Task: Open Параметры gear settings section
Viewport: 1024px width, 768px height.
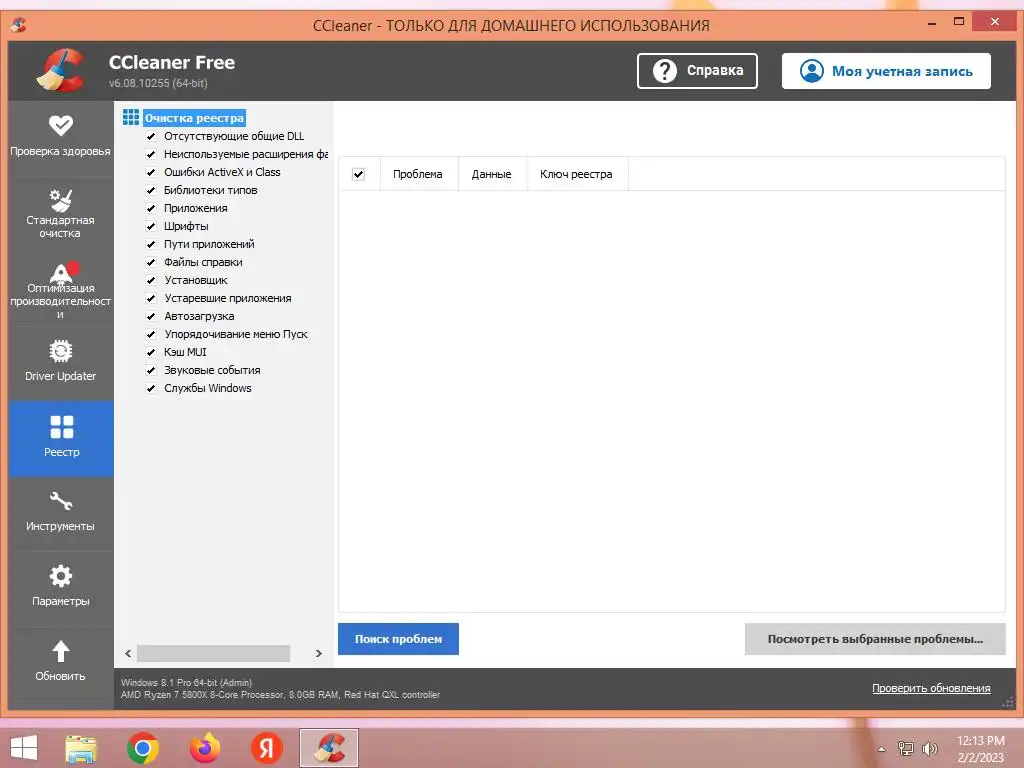Action: [61, 586]
